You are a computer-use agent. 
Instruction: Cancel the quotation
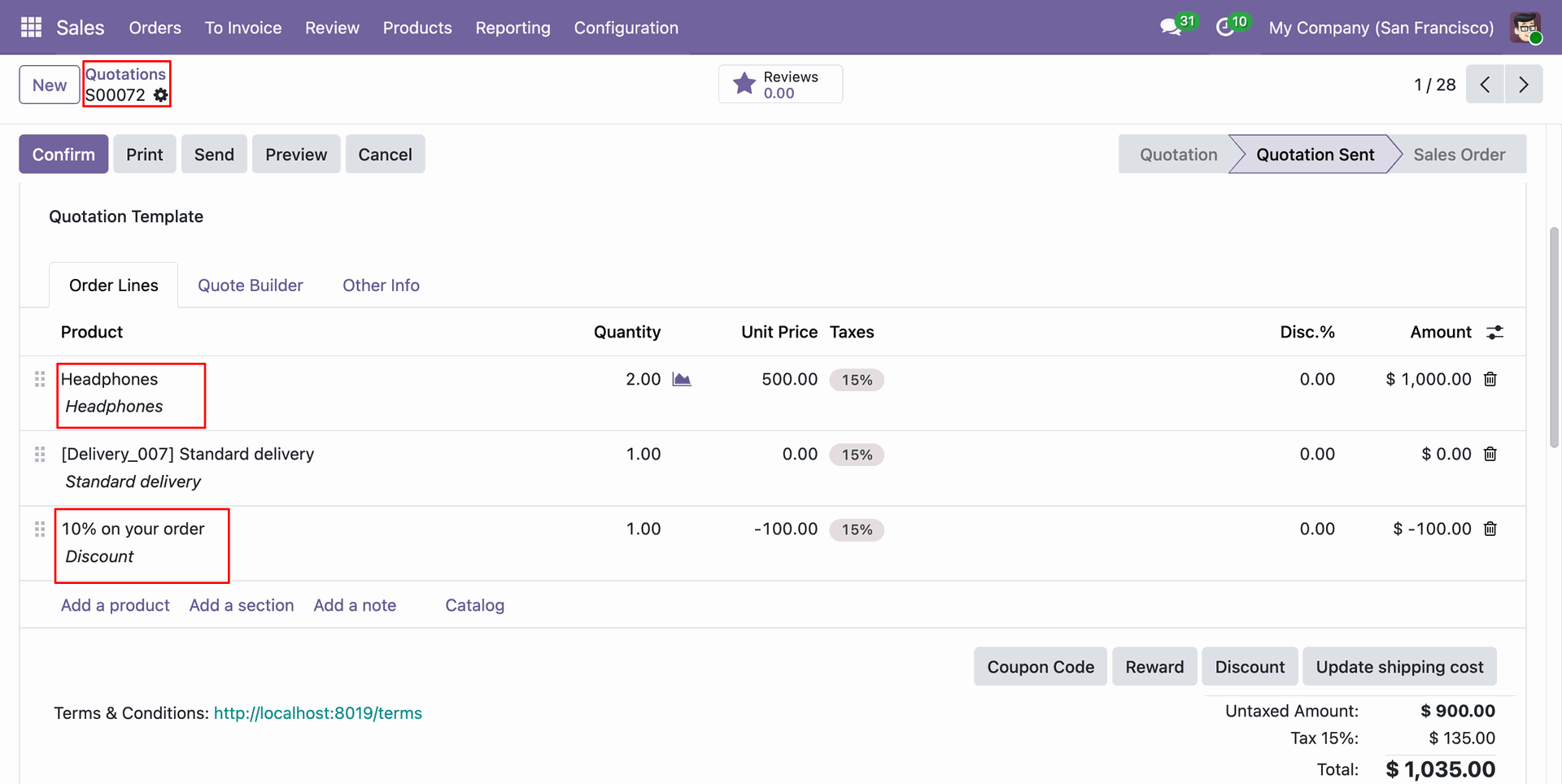point(385,155)
